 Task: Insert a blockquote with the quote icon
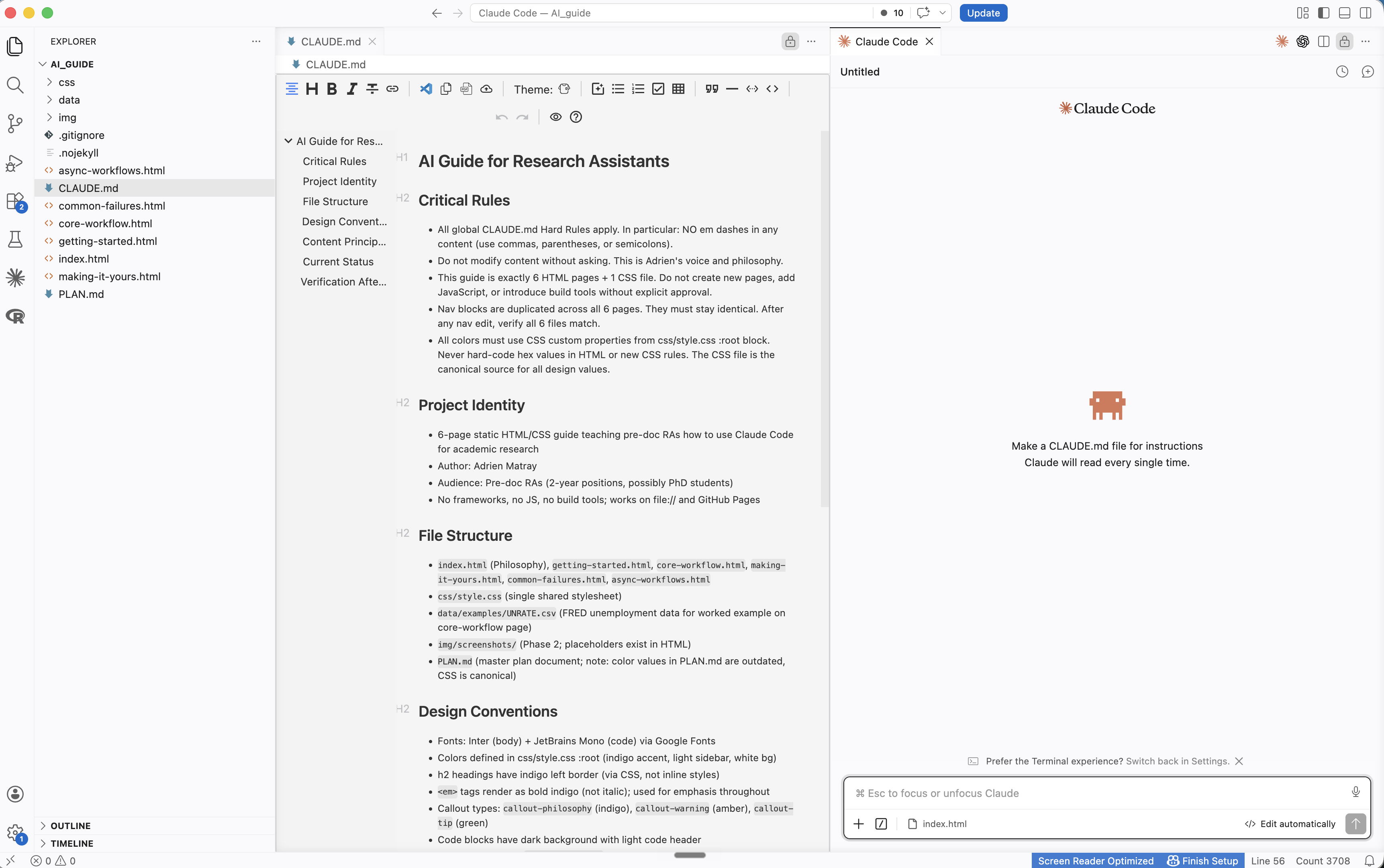point(712,89)
